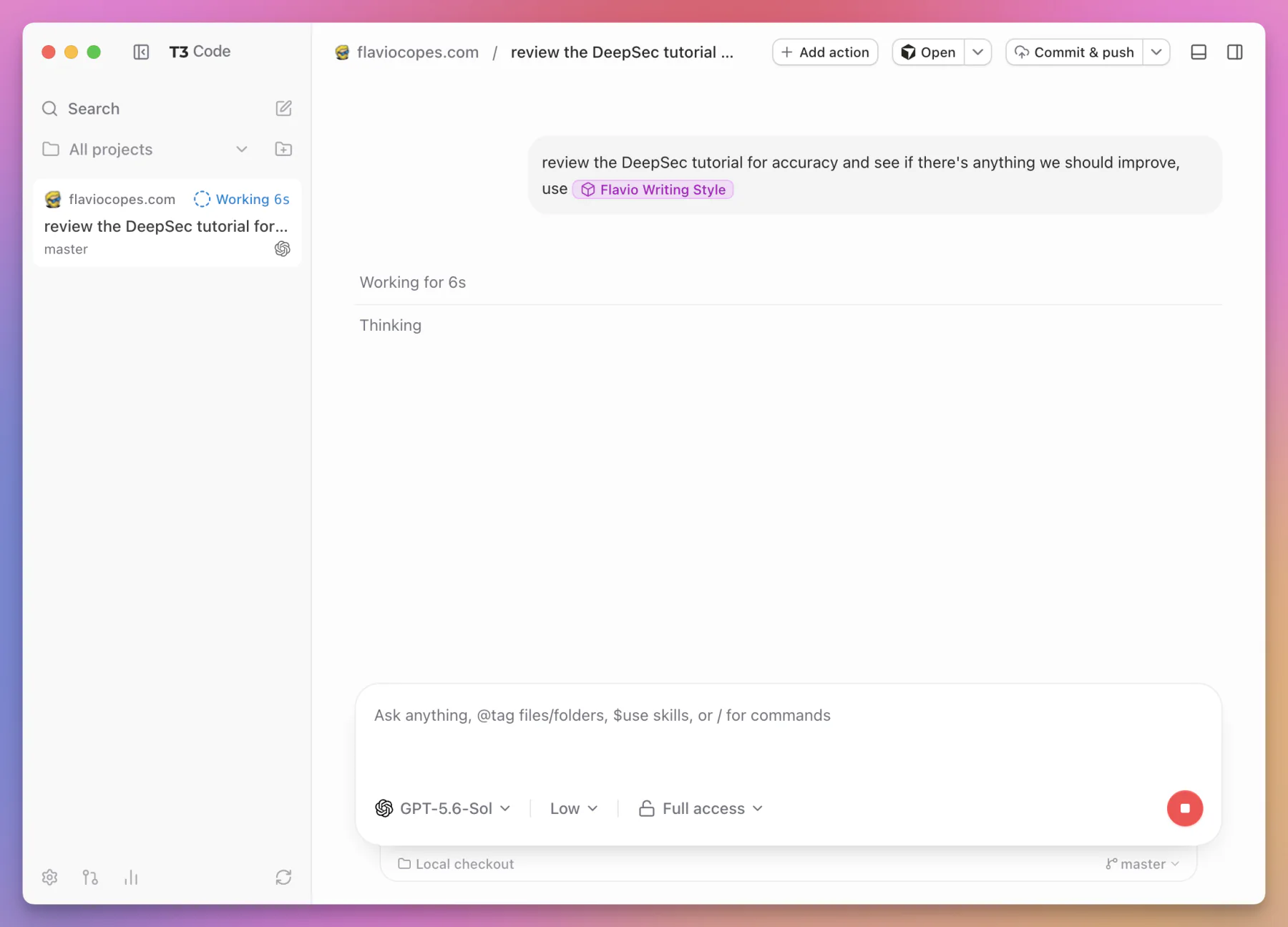1288x927 pixels.
Task: Open the Full access permissions dropdown
Action: point(701,808)
